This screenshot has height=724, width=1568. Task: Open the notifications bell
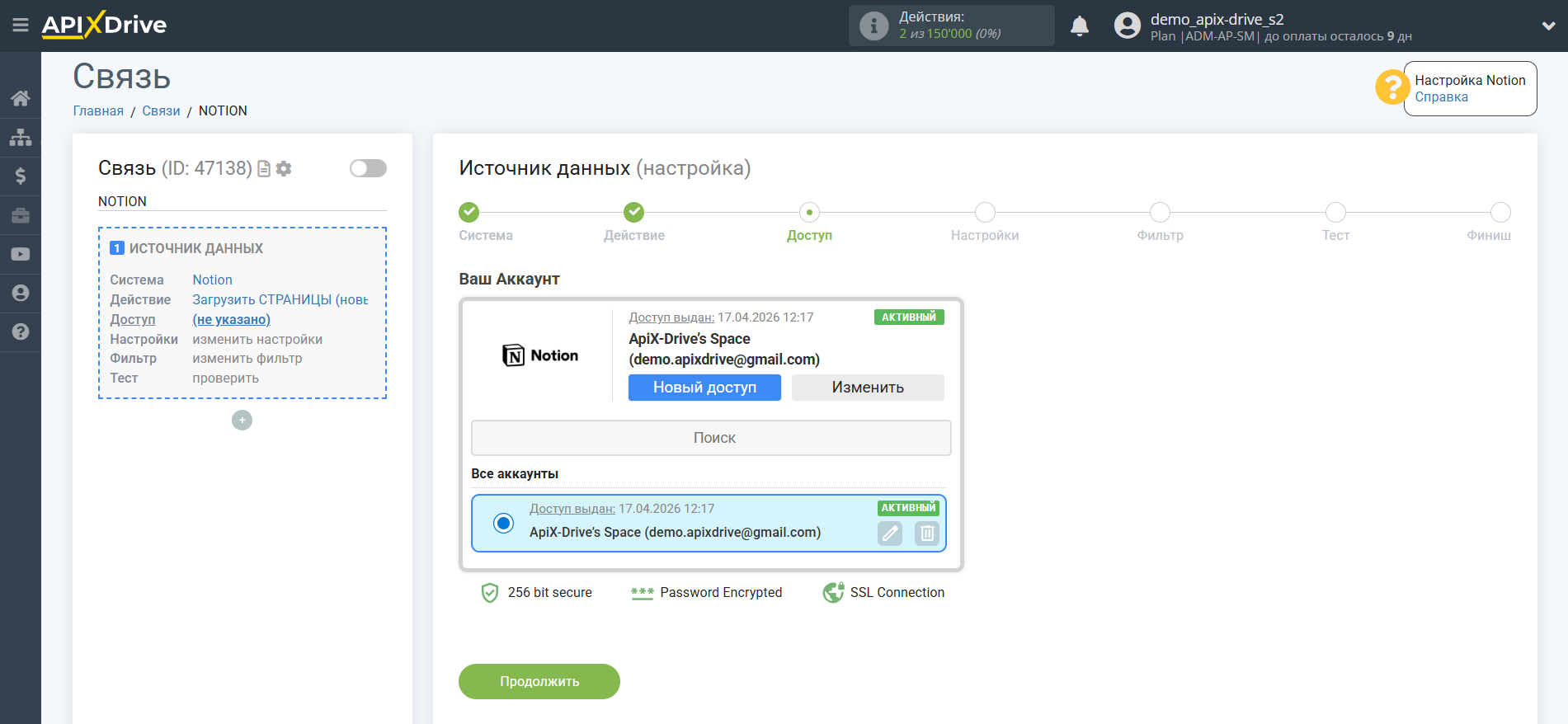pyautogui.click(x=1080, y=26)
